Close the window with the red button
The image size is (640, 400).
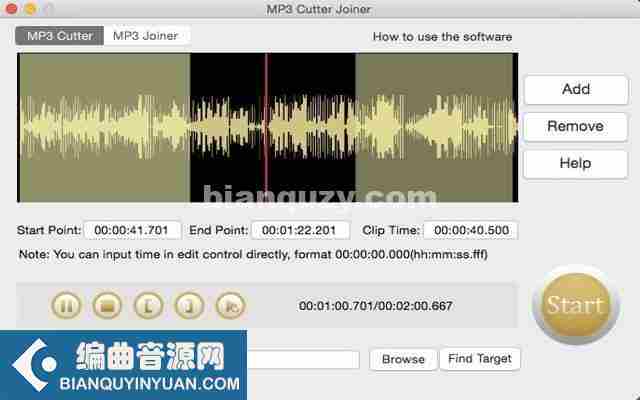tap(11, 9)
